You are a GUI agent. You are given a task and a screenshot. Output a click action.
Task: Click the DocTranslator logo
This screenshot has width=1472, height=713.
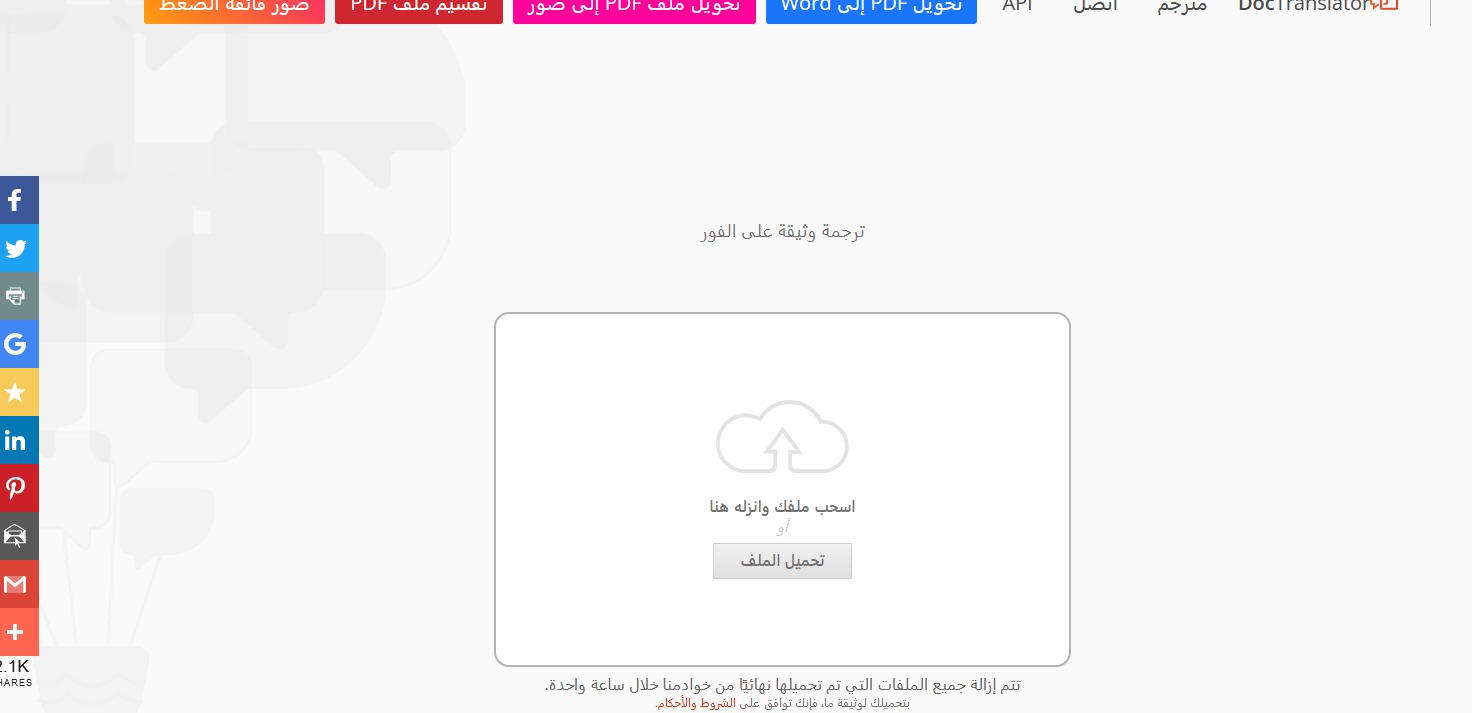tap(1317, 6)
